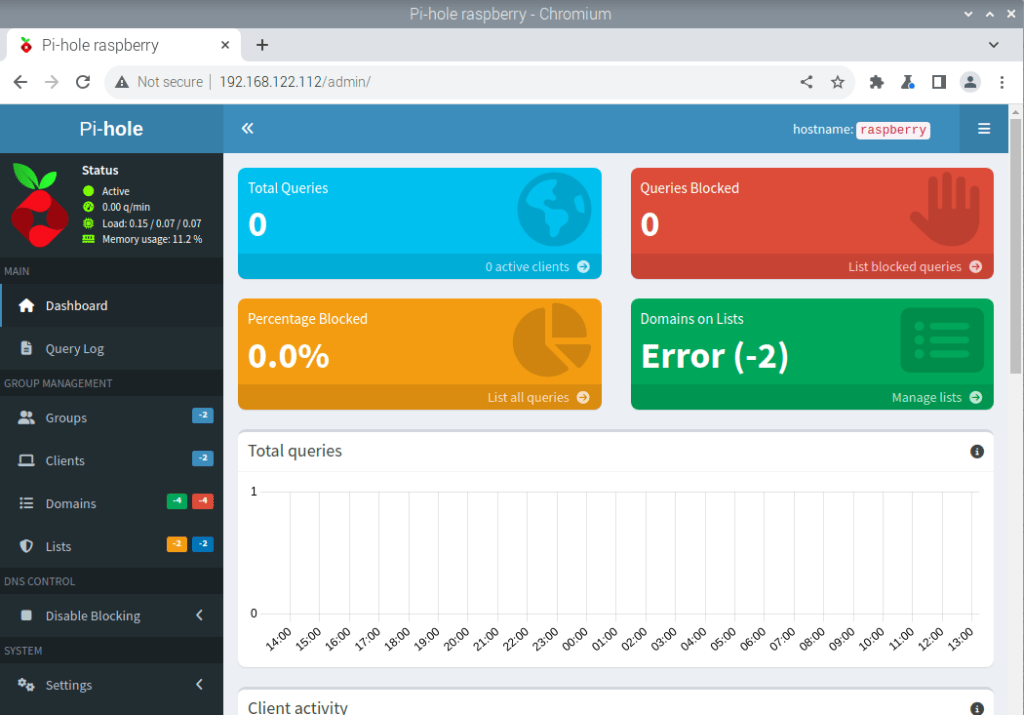Select the Pi-hole raspberry browser tab
The image size is (1024, 715).
point(124,45)
